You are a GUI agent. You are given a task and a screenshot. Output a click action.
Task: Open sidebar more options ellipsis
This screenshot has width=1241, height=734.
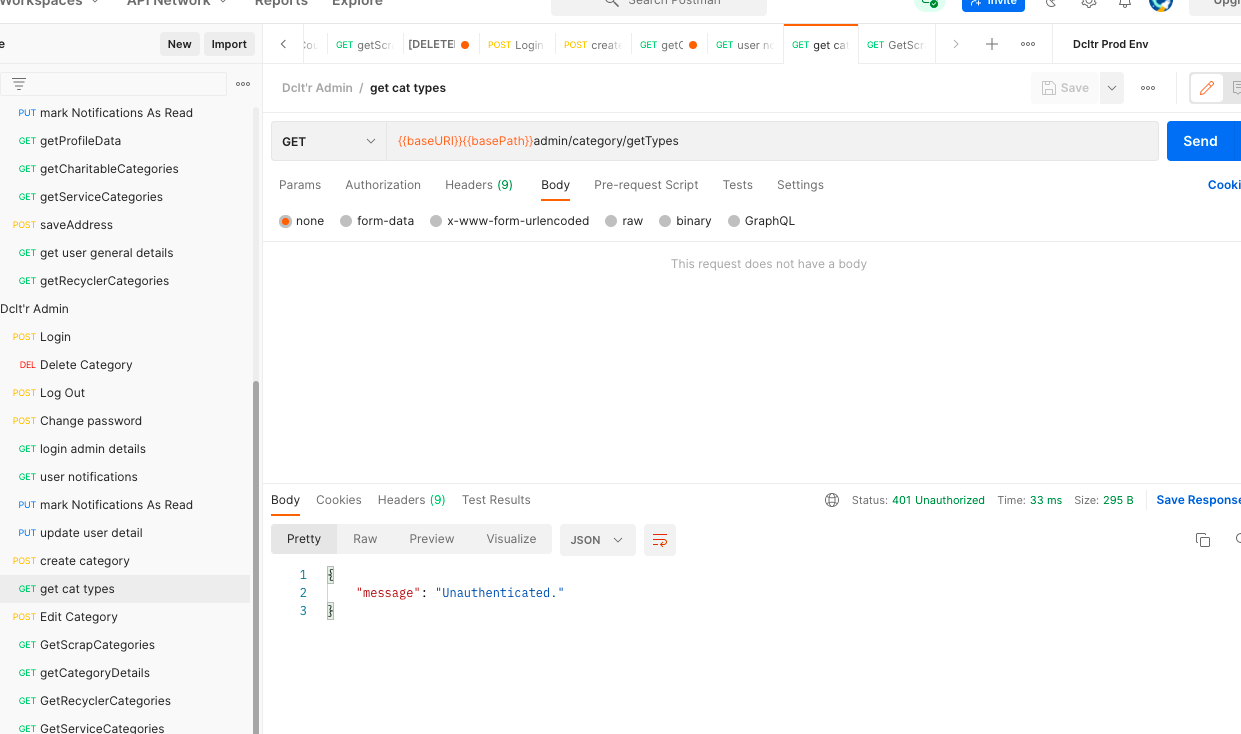[243, 84]
